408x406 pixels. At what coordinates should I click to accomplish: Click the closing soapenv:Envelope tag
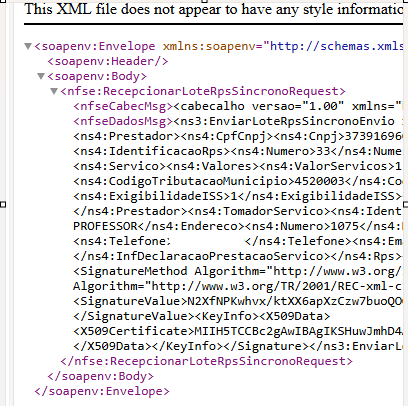pos(102,391)
